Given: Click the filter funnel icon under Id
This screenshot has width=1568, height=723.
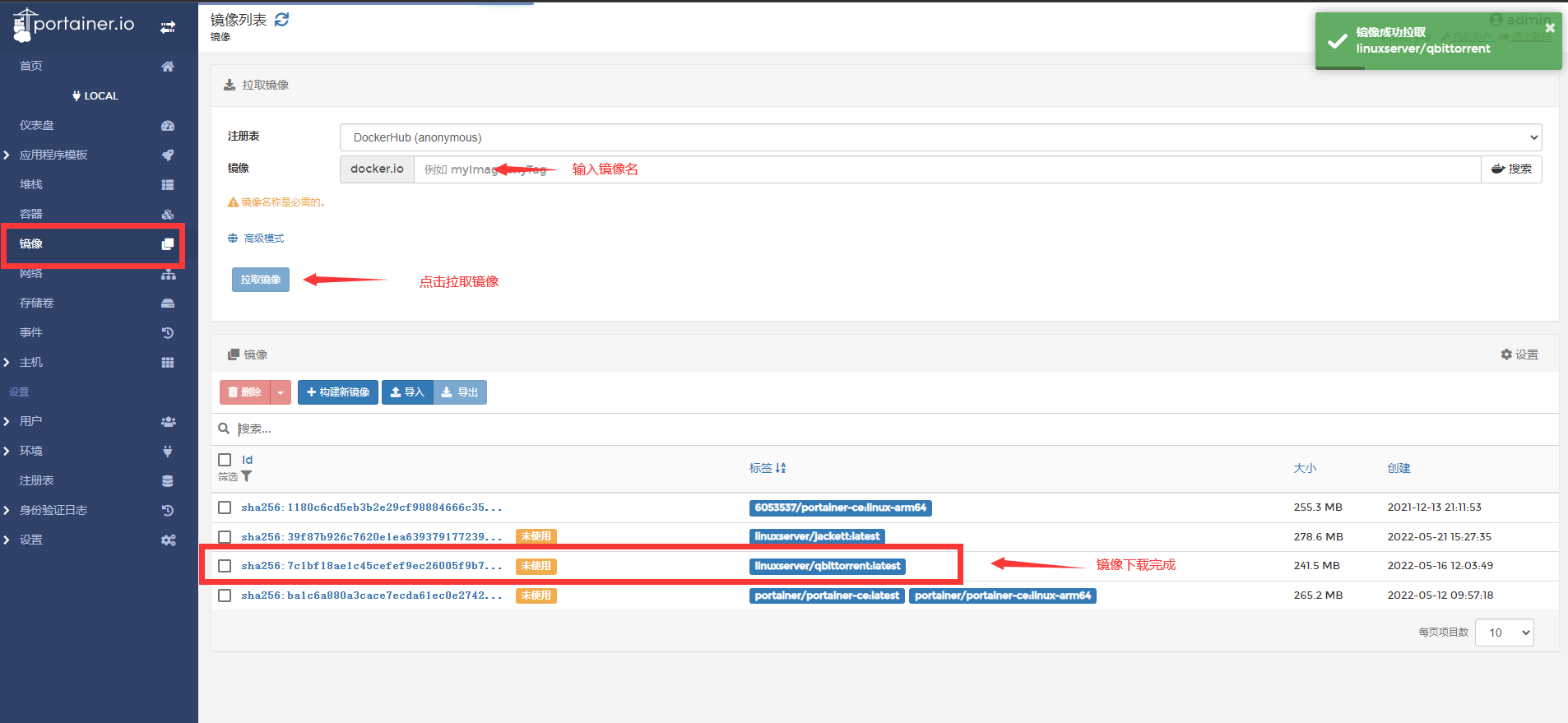Looking at the screenshot, I should [246, 476].
